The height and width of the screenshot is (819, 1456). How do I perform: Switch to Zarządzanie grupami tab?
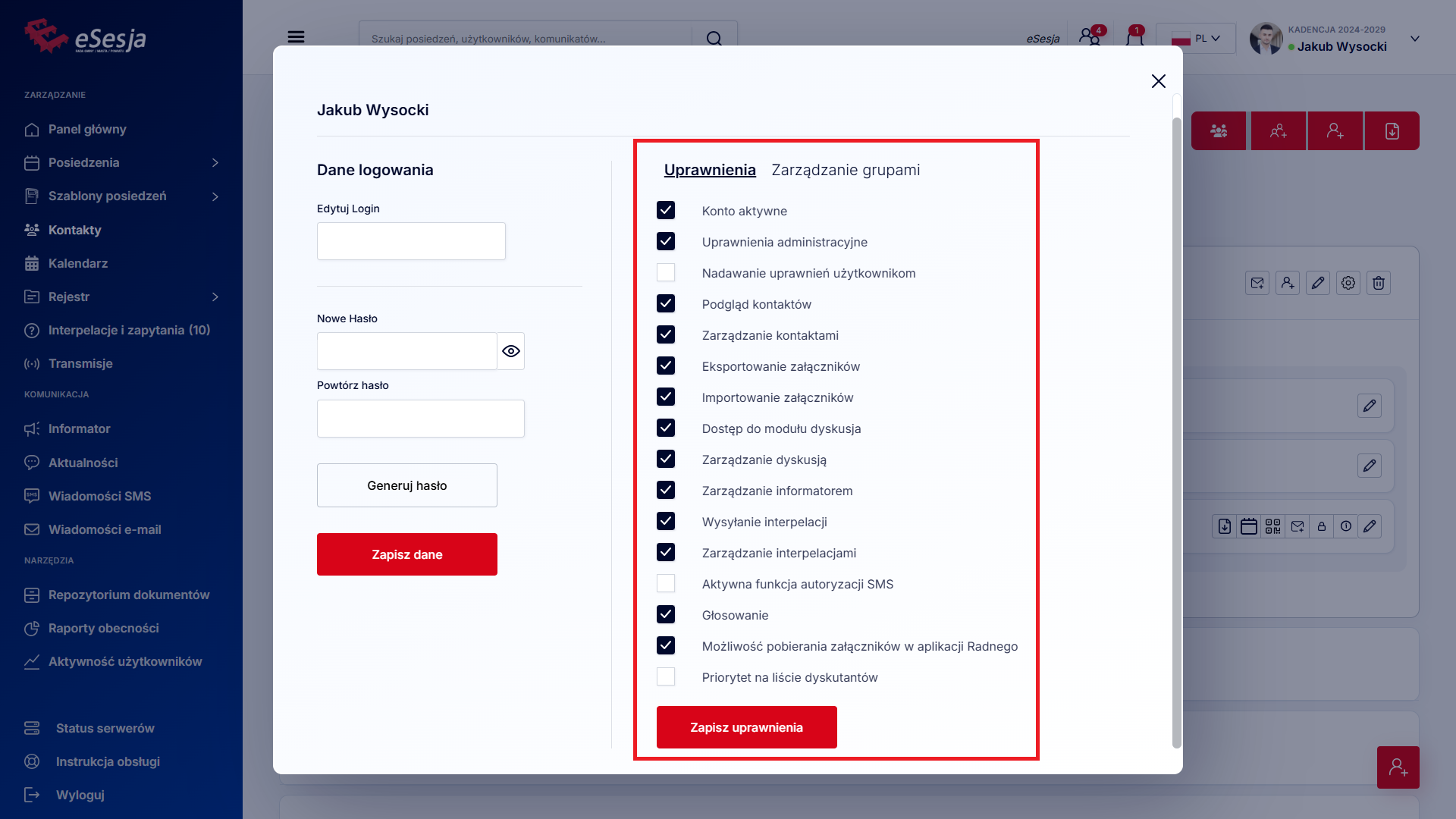click(x=846, y=170)
